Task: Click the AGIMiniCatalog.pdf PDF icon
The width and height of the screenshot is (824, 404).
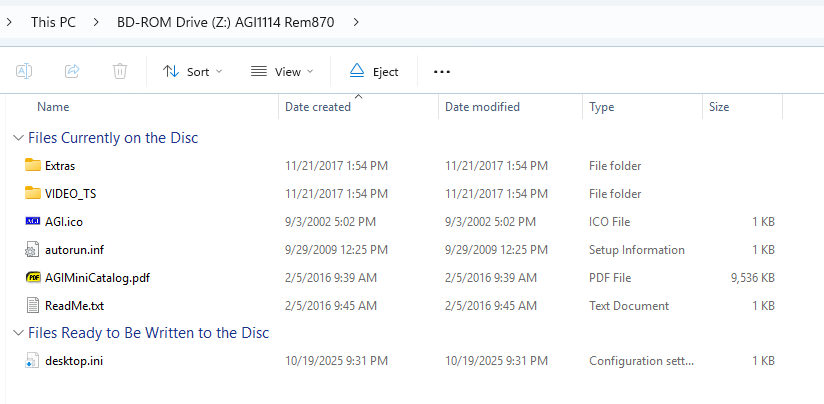Action: pos(33,277)
